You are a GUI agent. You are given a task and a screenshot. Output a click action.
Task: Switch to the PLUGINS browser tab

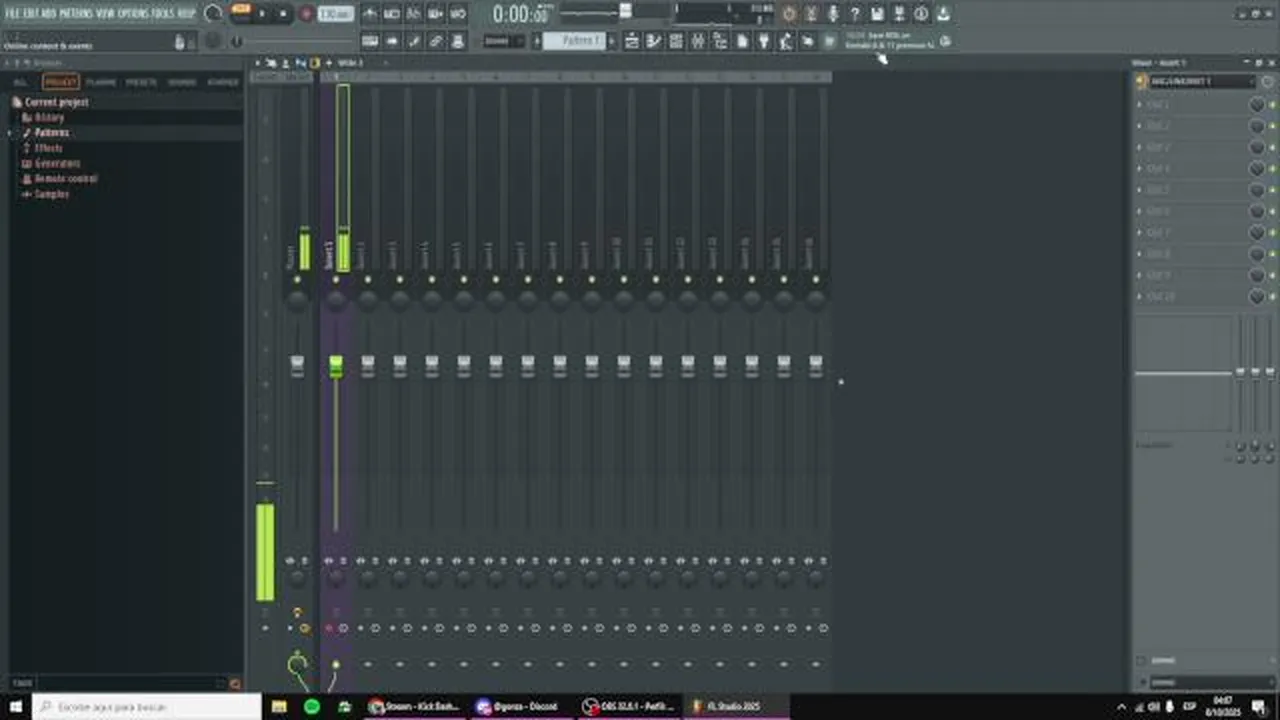(101, 82)
